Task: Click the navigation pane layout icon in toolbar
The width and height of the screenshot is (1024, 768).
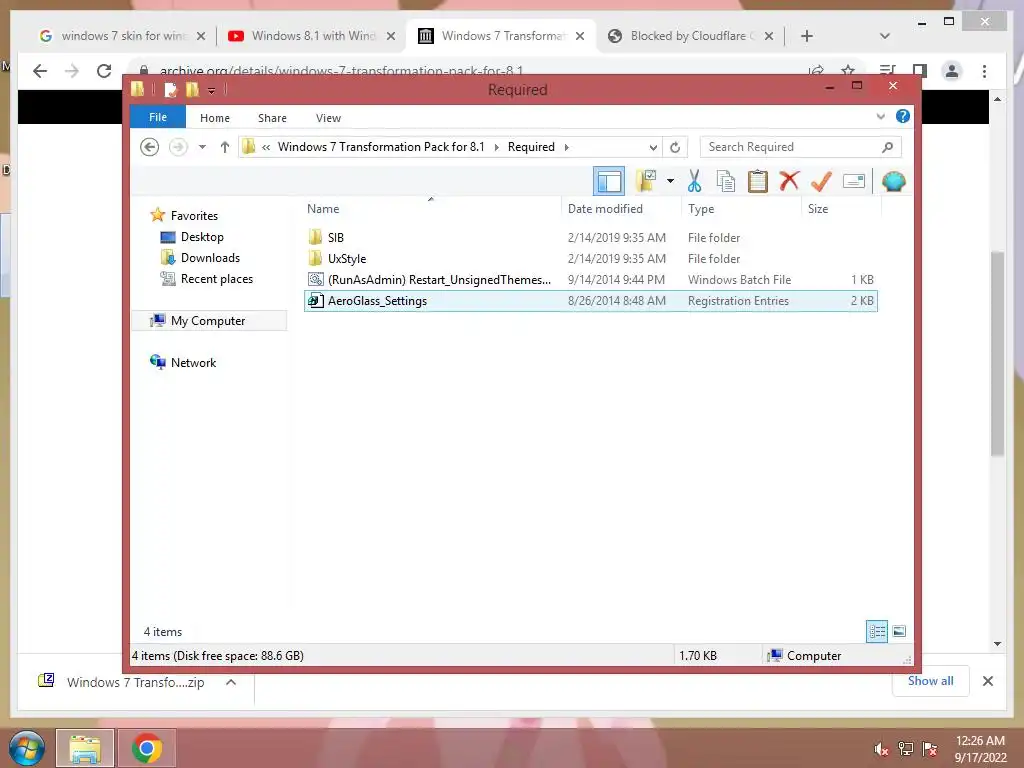Action: [x=609, y=182]
